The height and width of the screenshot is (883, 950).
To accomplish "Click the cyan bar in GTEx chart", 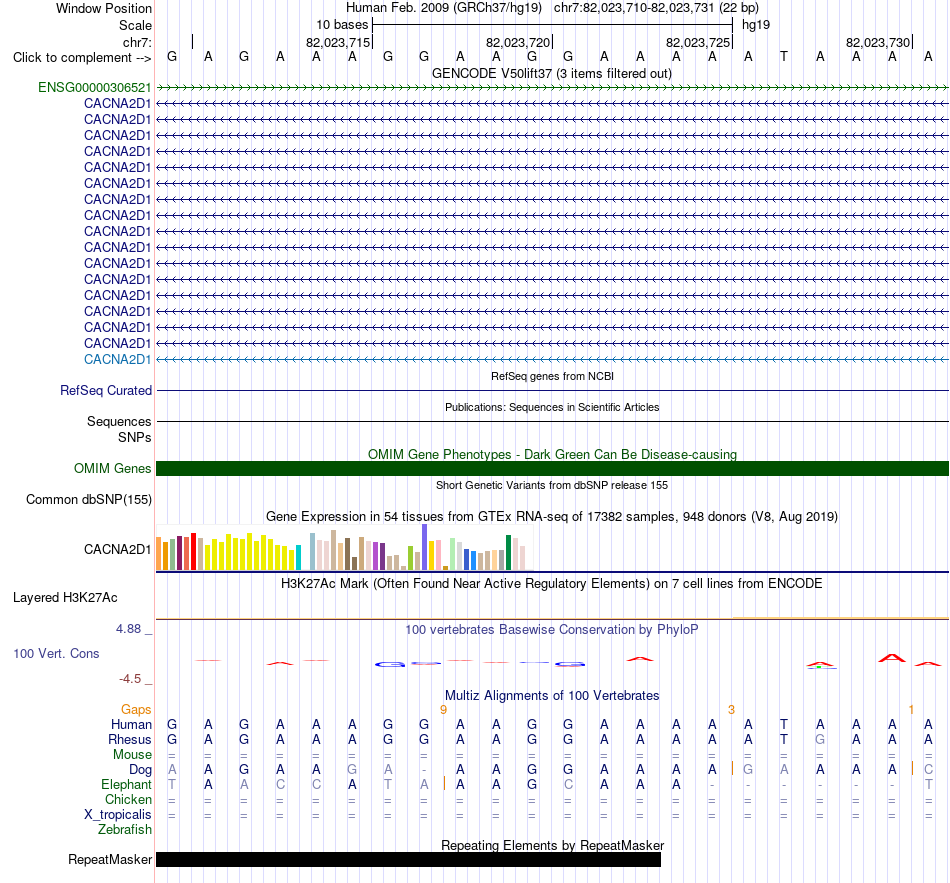I will click(x=298, y=558).
